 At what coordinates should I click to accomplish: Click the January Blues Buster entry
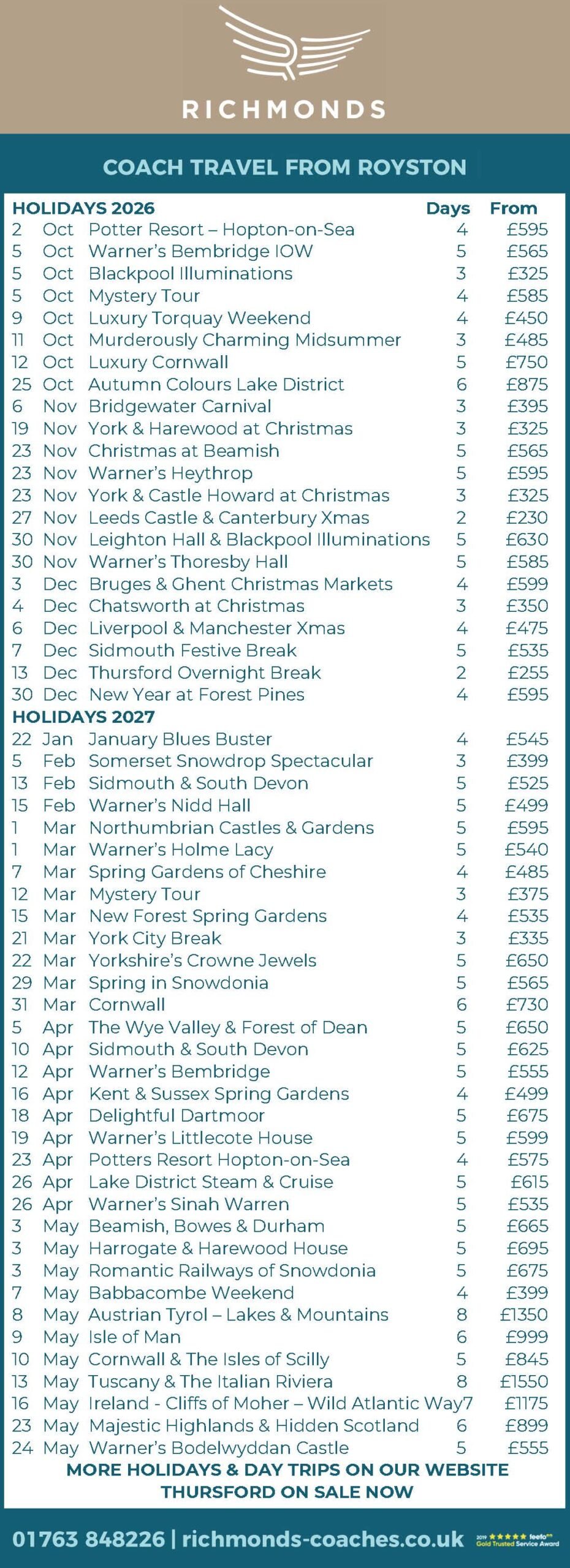pos(280,739)
